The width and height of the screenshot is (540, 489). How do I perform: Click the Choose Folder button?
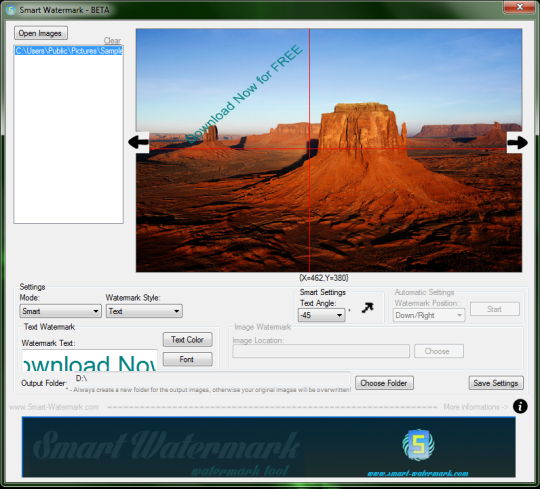coord(384,383)
